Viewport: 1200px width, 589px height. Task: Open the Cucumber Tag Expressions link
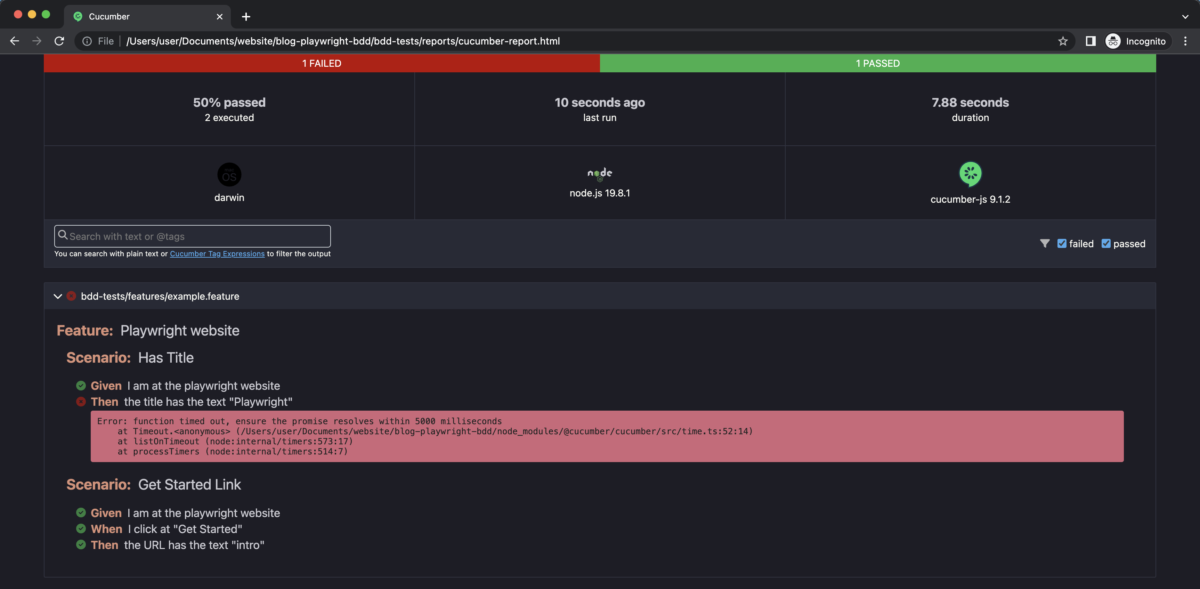pyautogui.click(x=216, y=254)
